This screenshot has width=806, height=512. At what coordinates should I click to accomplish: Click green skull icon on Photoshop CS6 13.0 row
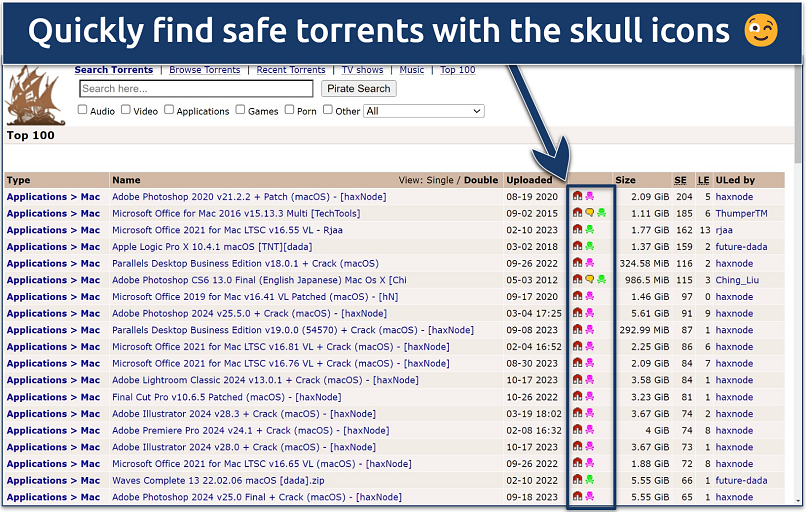(x=601, y=279)
